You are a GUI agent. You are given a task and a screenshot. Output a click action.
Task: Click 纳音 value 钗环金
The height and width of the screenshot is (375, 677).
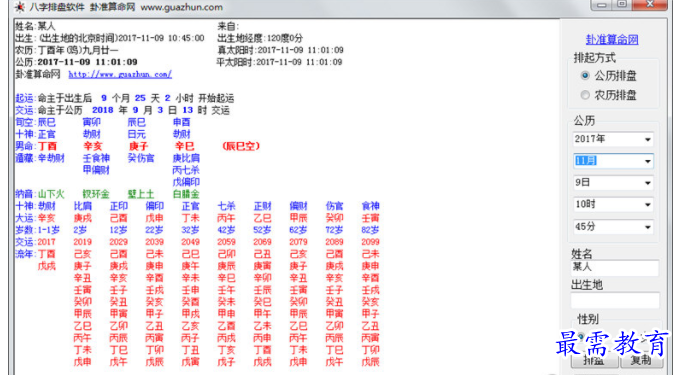(x=96, y=194)
